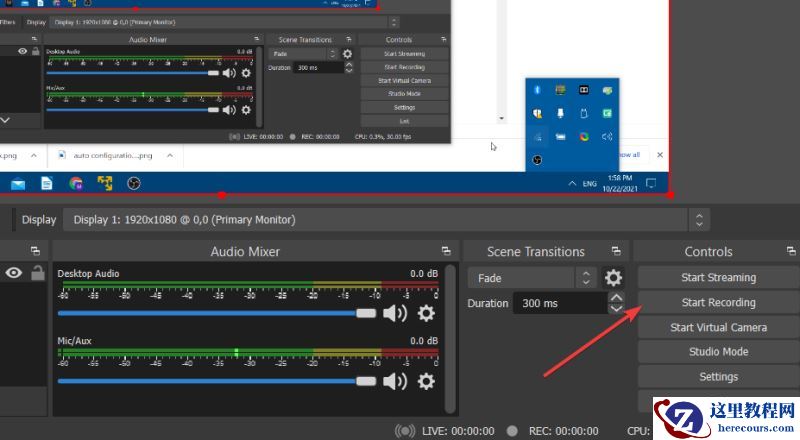The height and width of the screenshot is (440, 800).
Task: Undock the Scene Transitions panel
Action: [616, 251]
